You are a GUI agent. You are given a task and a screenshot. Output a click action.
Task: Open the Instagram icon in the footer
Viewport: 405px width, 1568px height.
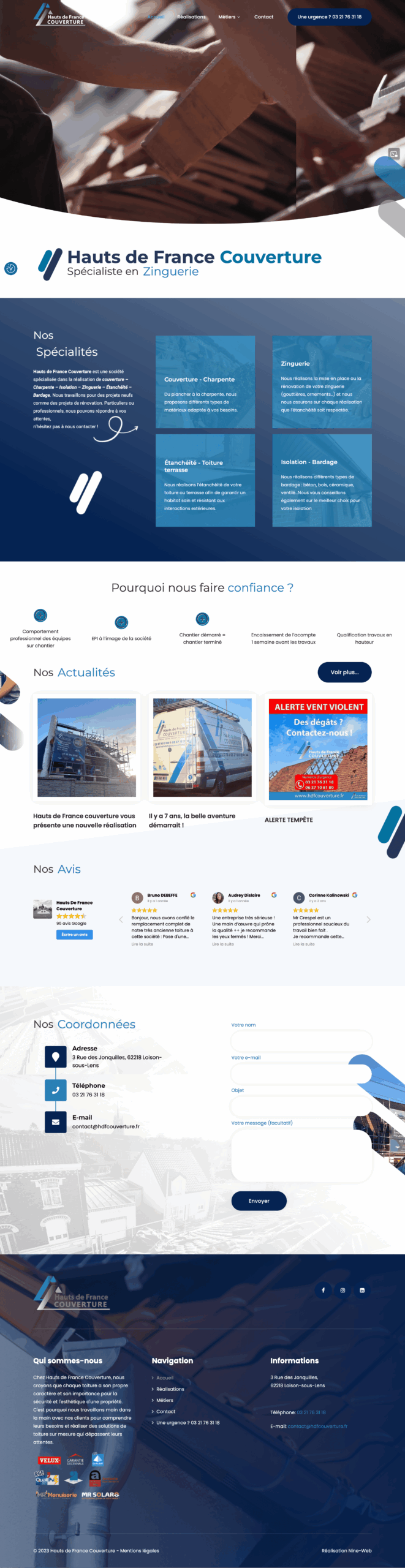tap(343, 1290)
